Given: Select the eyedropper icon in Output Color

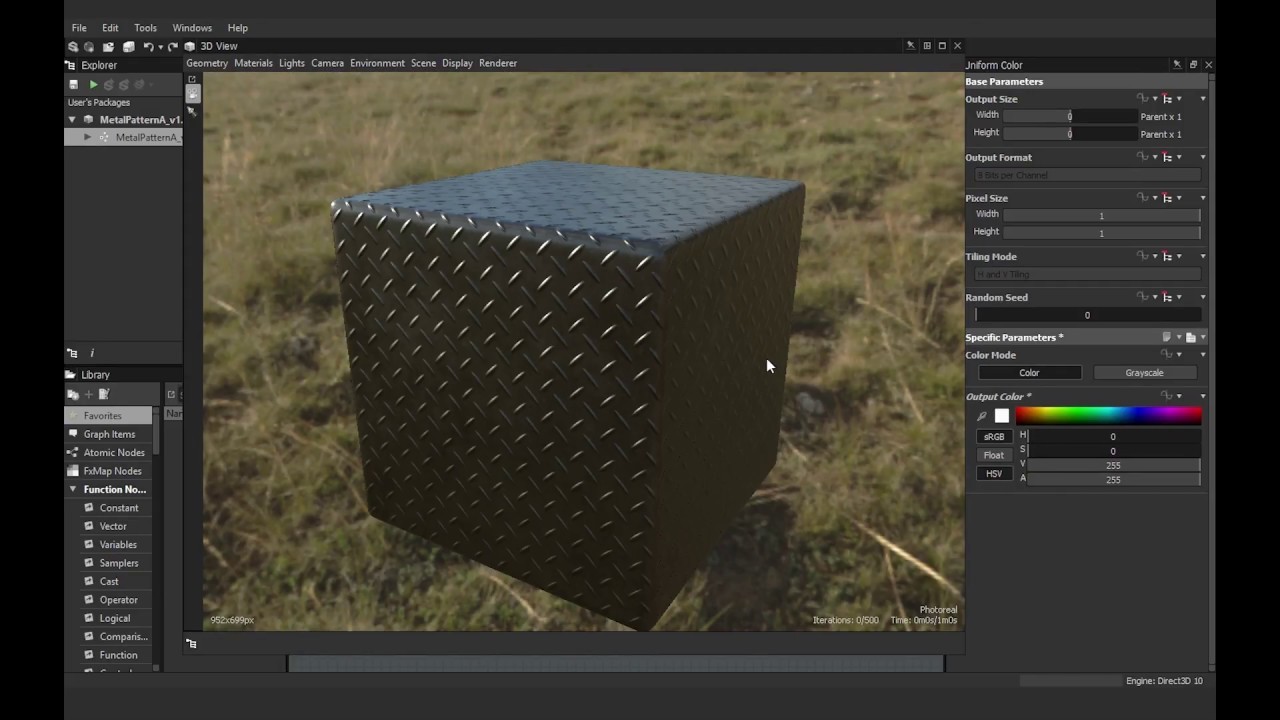Looking at the screenshot, I should click(981, 414).
